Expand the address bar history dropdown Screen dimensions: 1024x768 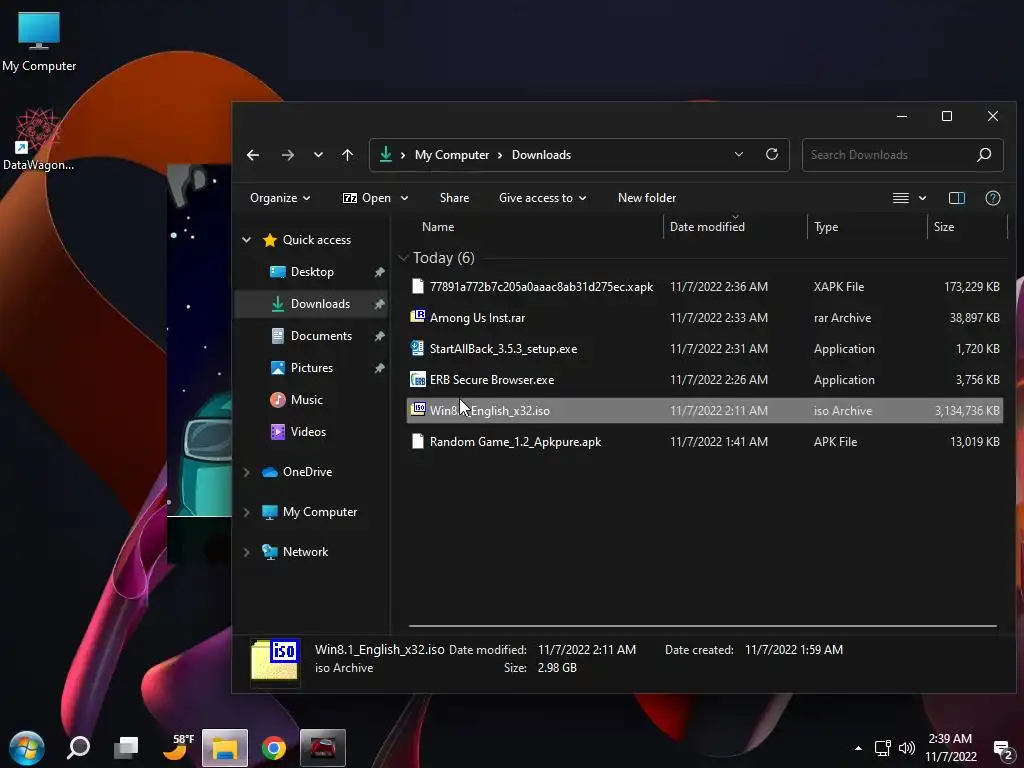click(739, 155)
